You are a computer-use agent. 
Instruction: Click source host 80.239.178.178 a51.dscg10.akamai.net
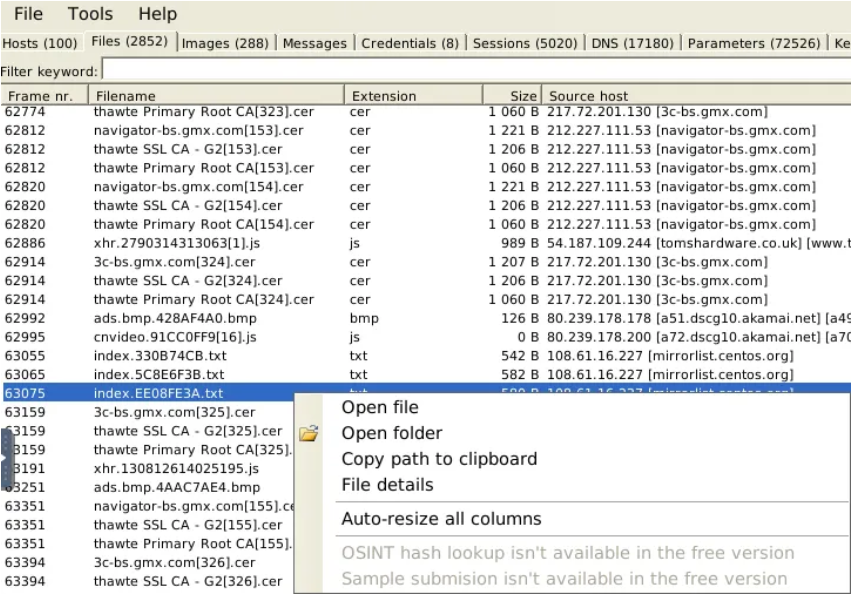pyautogui.click(x=698, y=318)
